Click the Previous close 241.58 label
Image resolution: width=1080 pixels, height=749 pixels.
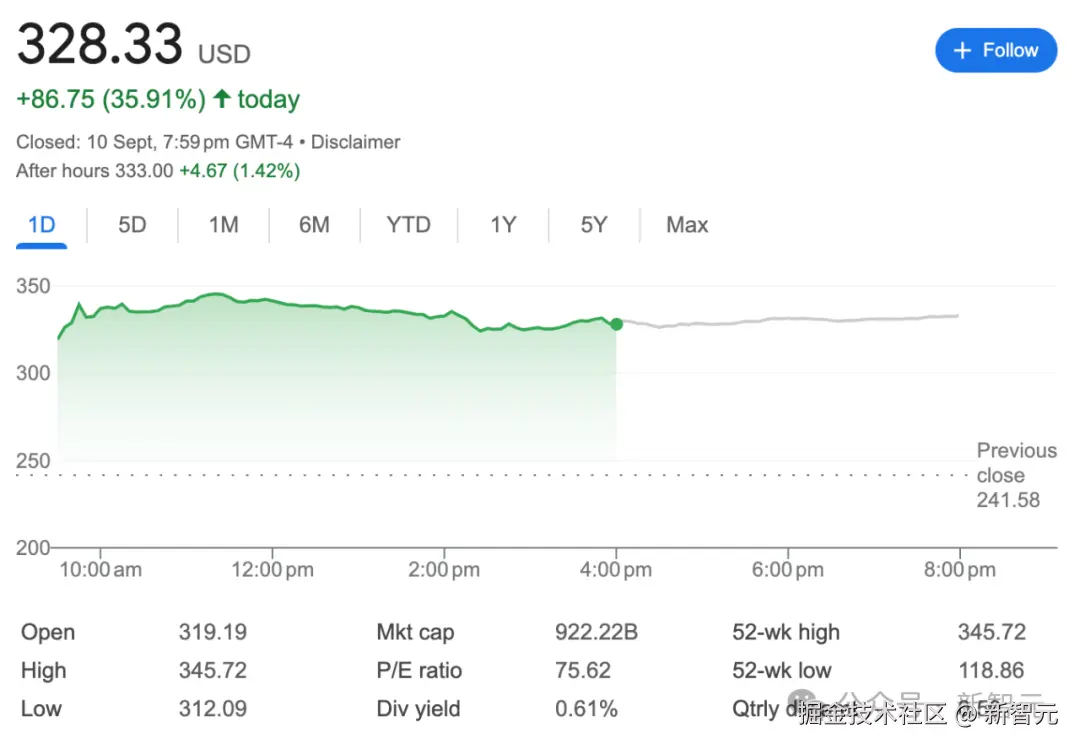(1014, 475)
